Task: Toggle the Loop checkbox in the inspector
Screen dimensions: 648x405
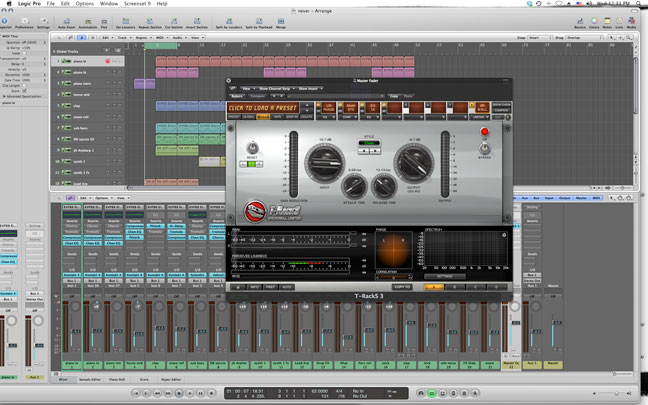Action: tap(24, 53)
